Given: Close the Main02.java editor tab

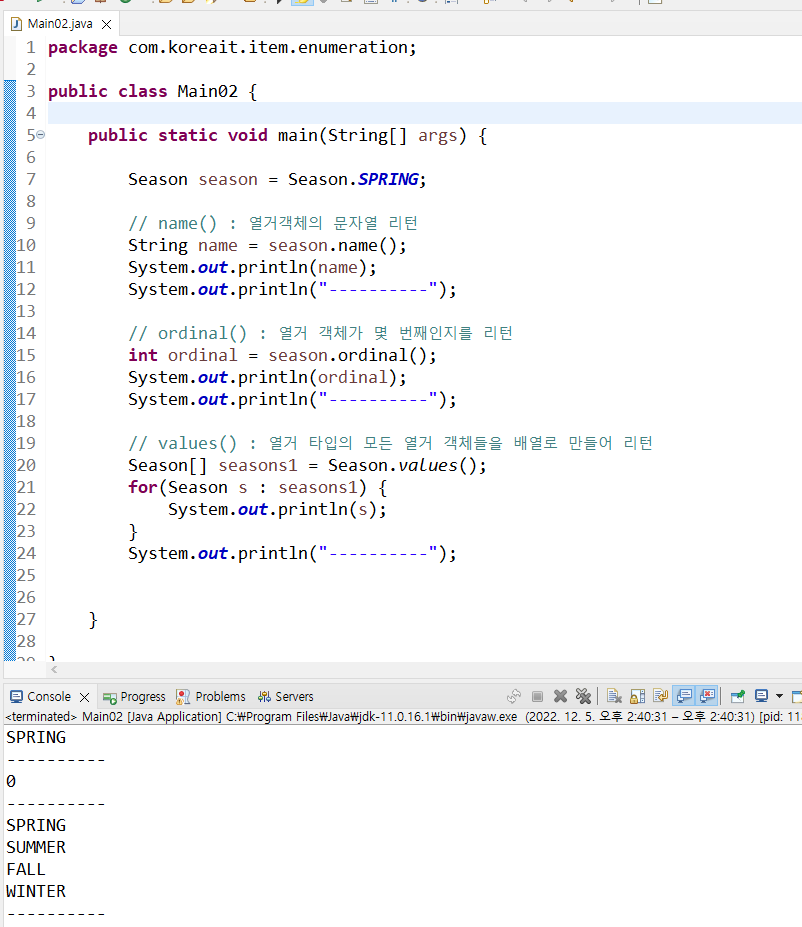Looking at the screenshot, I should [106, 24].
